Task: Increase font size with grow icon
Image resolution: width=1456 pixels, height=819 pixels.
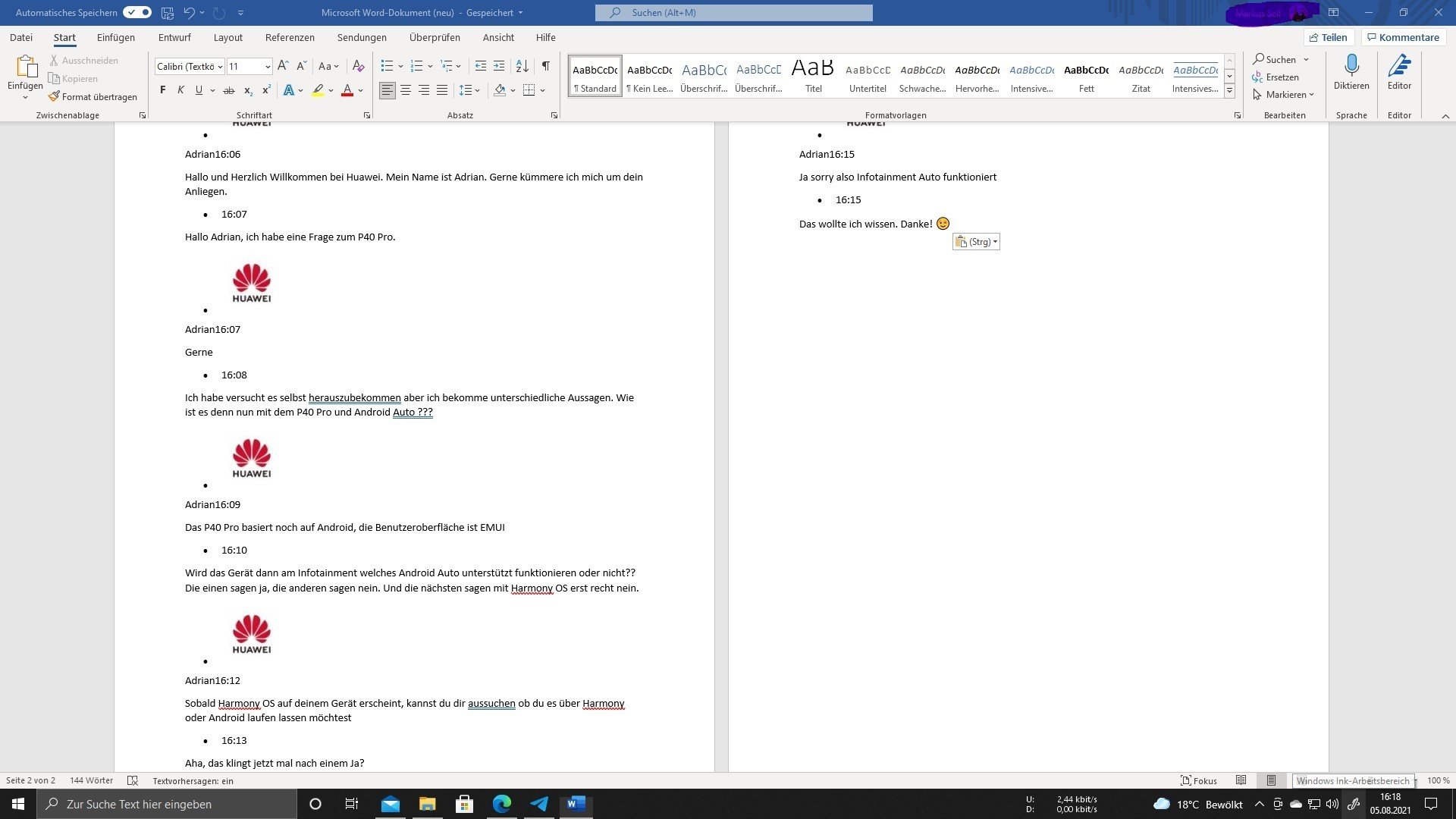Action: point(283,67)
